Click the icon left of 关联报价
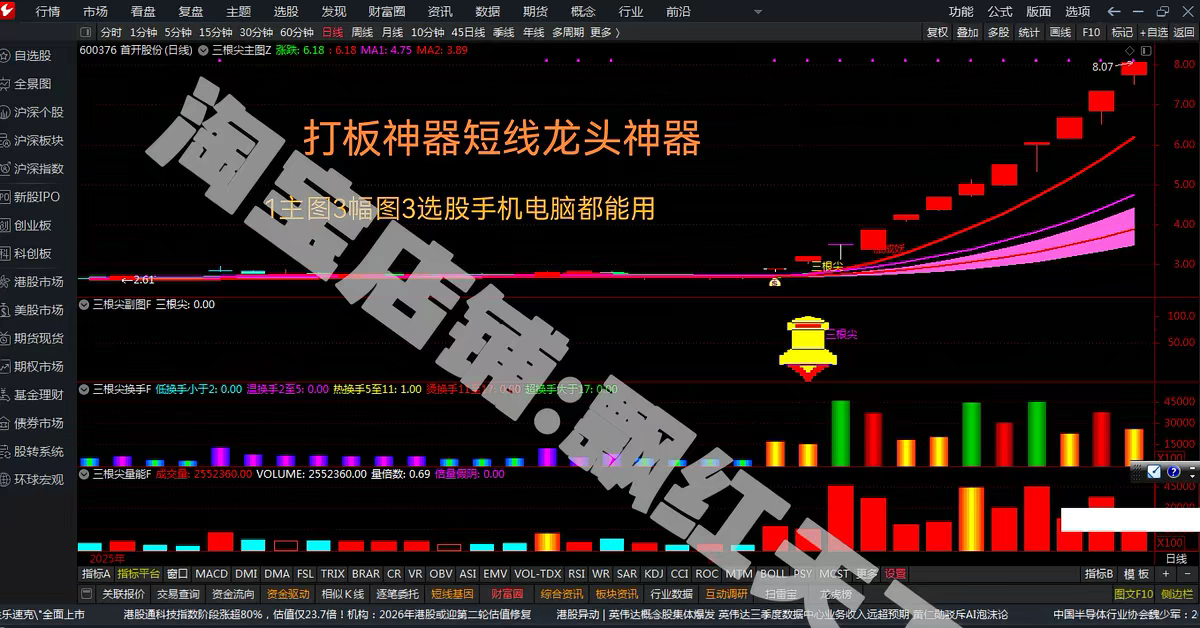The height and width of the screenshot is (628, 1200). tap(87, 594)
